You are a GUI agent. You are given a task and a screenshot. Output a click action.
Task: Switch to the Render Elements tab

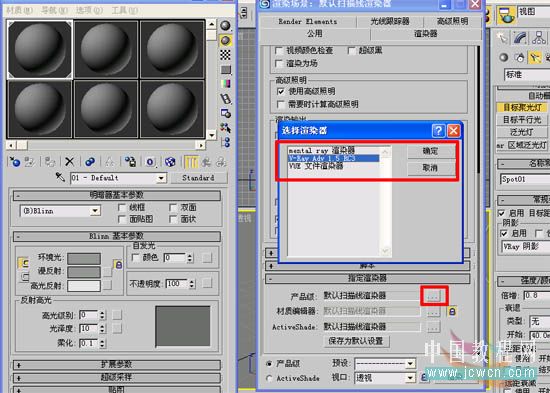pos(308,21)
